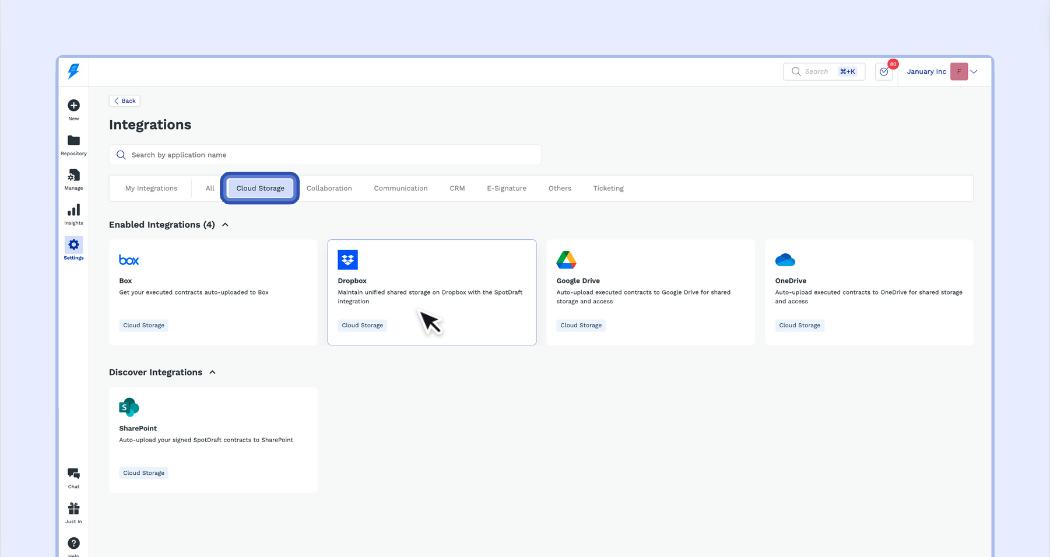Screen dimensions: 1050x557
Task: Open the Insights bar chart icon
Action: (74, 211)
